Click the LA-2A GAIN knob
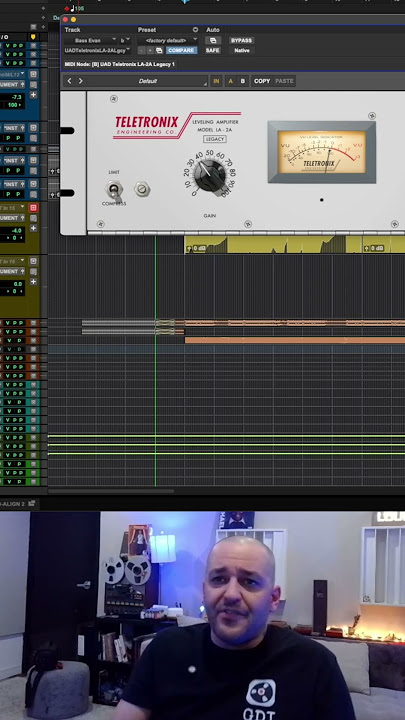 point(210,175)
